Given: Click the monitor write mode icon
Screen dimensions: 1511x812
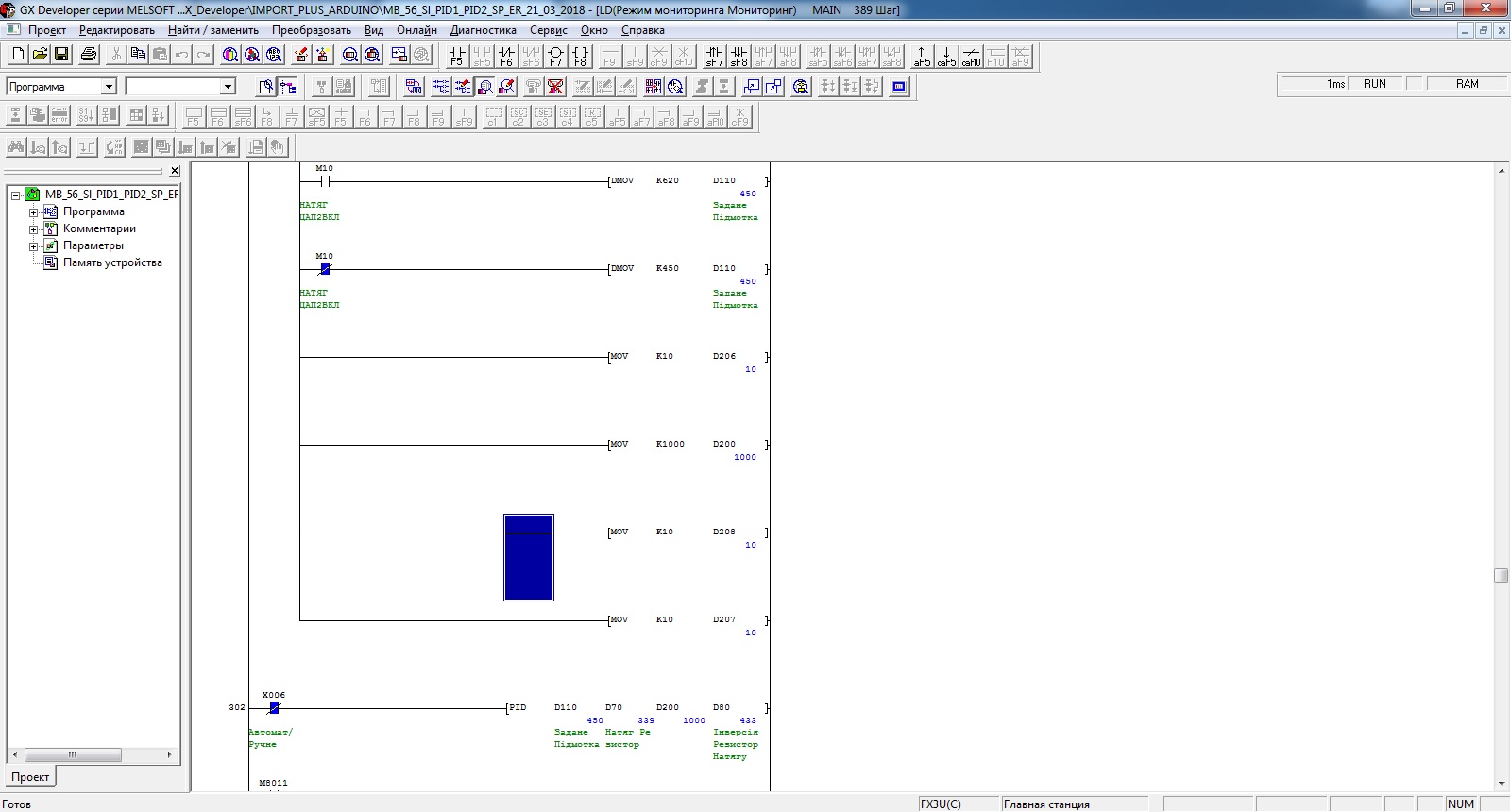Looking at the screenshot, I should pos(507,87).
